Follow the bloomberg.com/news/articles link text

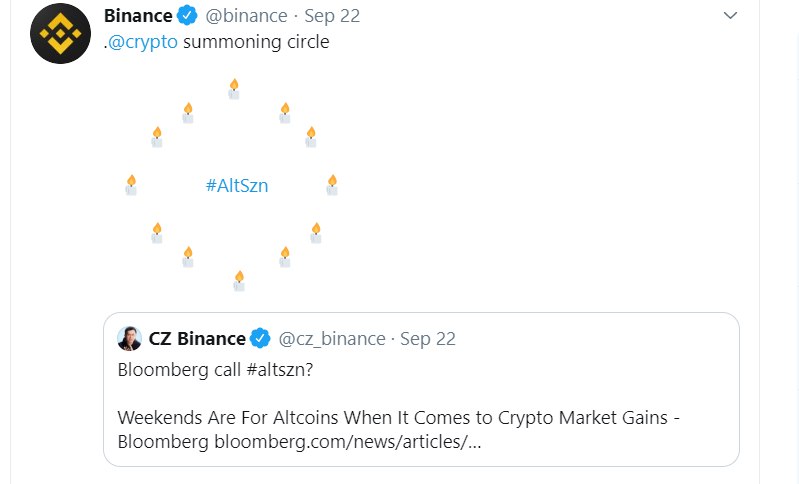tap(348, 441)
